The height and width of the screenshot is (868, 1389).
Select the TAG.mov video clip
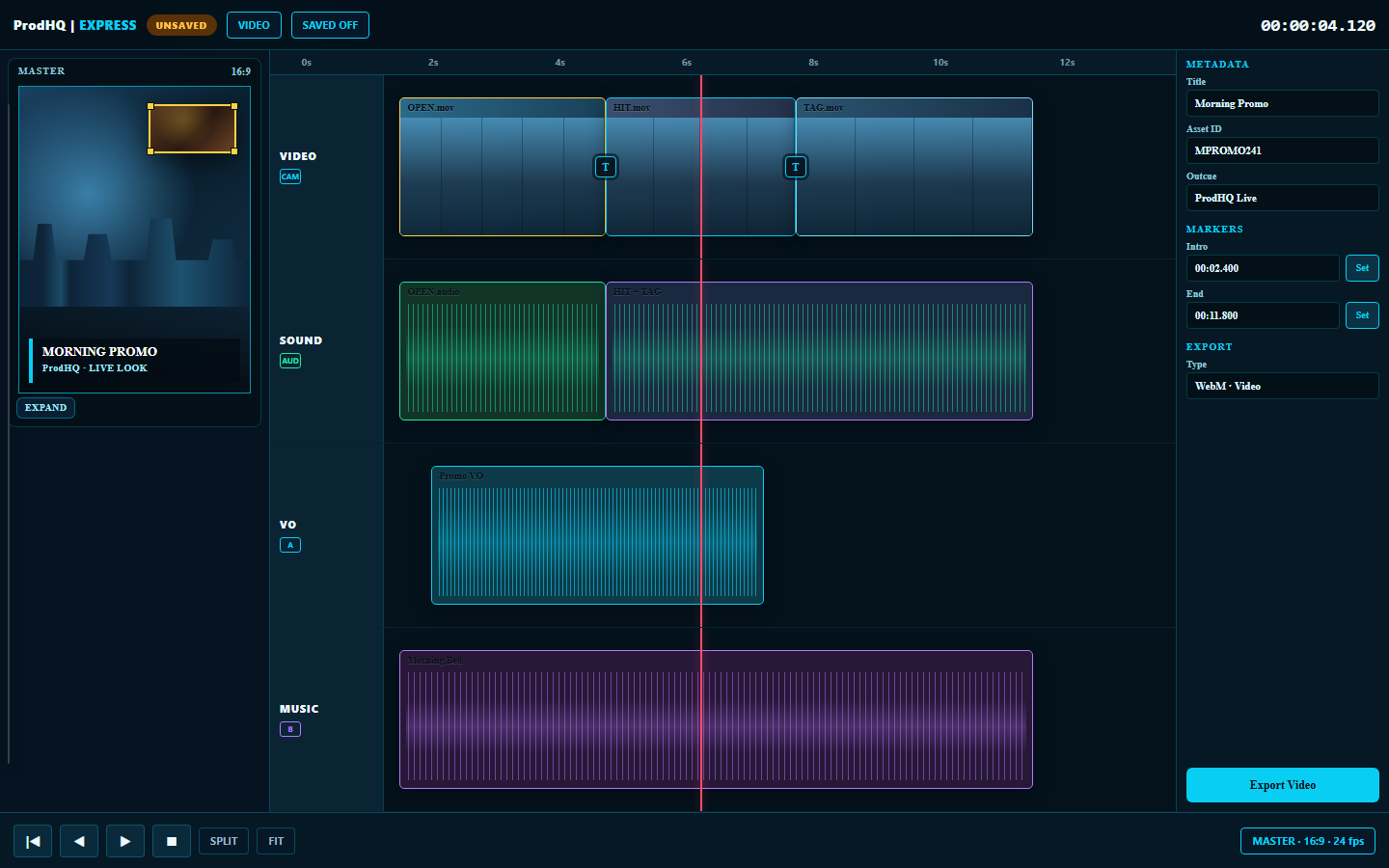[914, 167]
